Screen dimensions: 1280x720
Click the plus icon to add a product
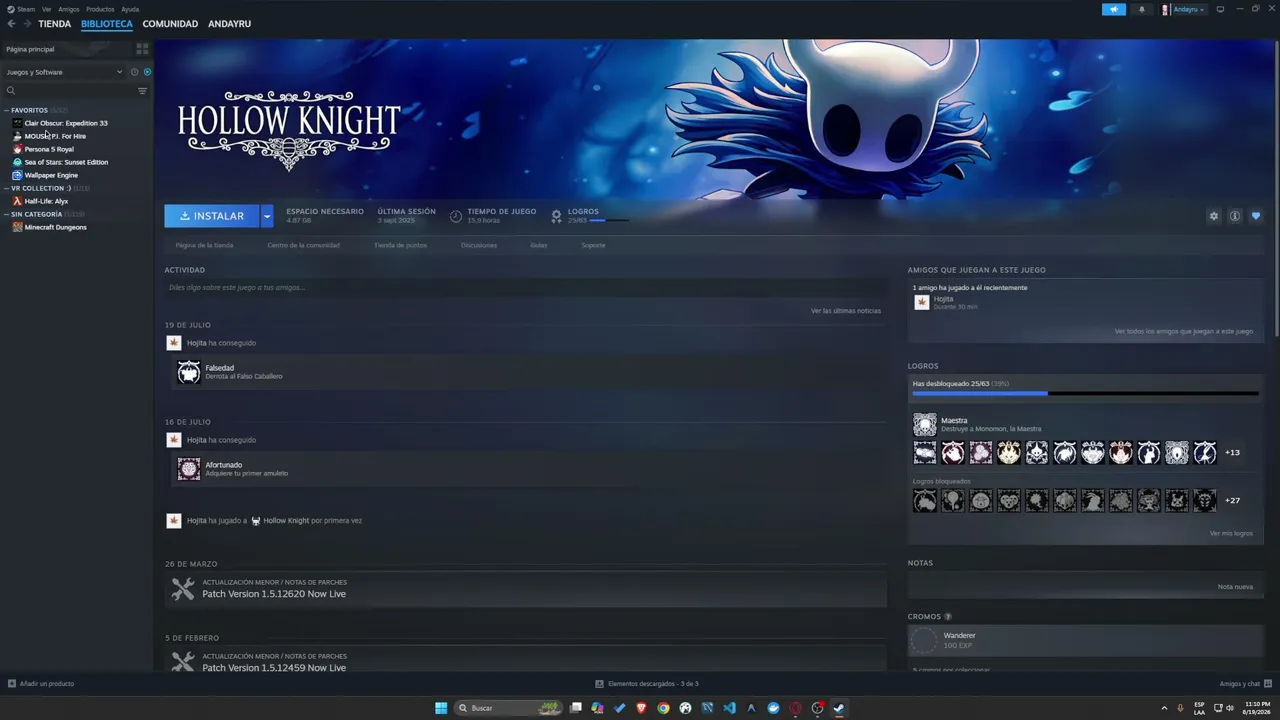pyautogui.click(x=12, y=684)
